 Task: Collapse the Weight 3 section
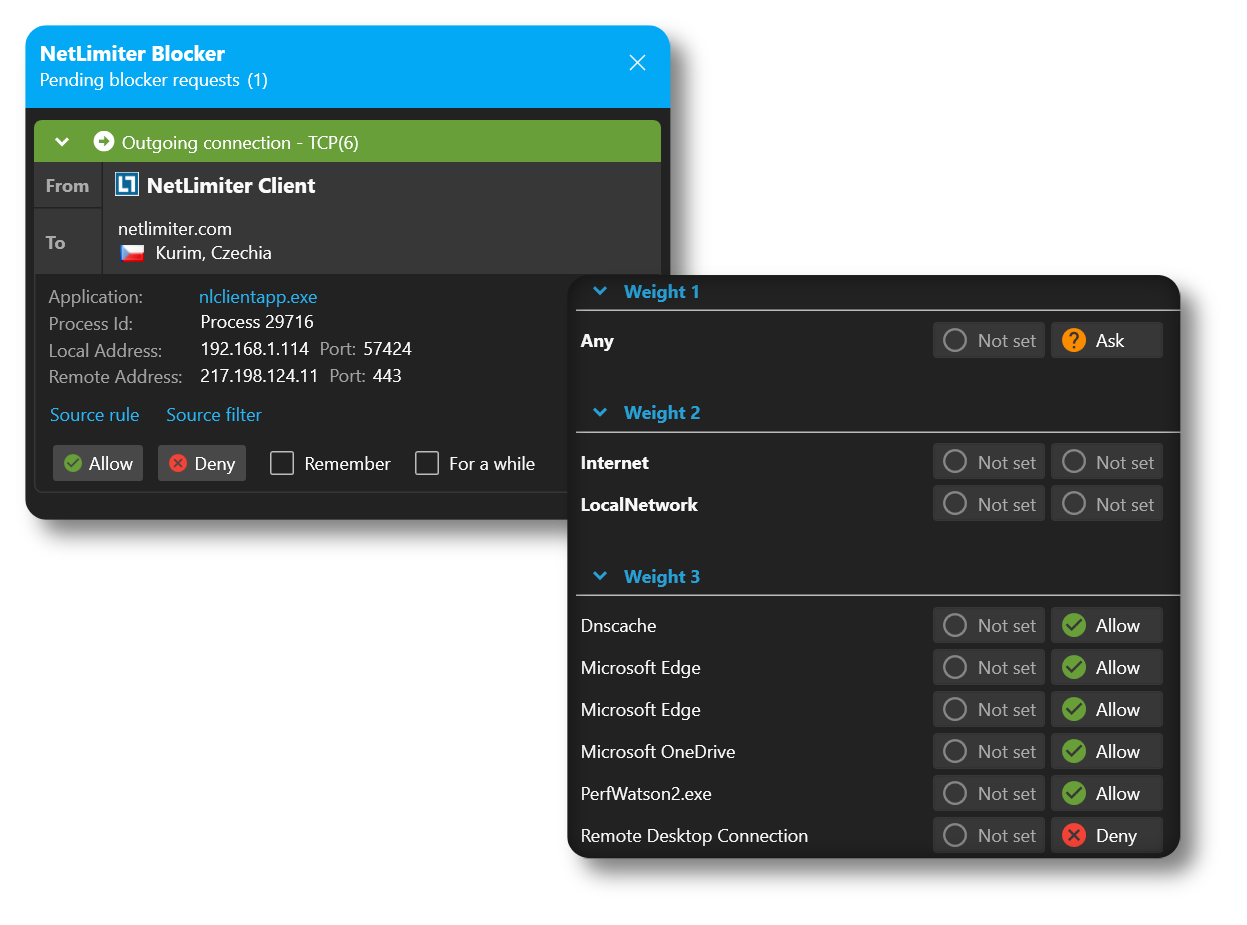coord(600,577)
